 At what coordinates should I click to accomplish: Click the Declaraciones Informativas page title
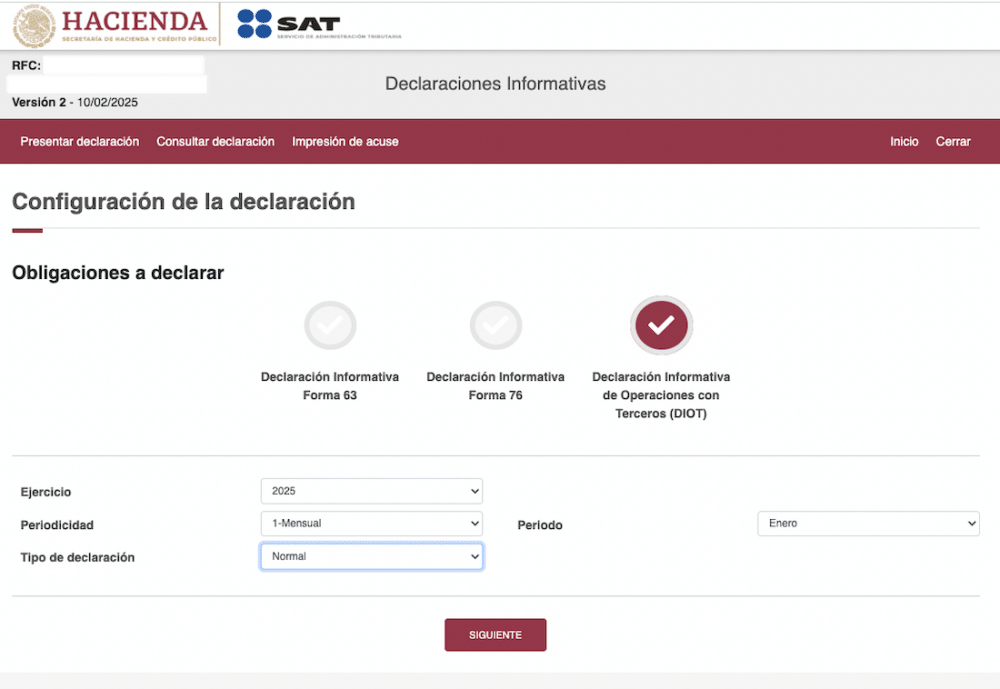coord(496,84)
